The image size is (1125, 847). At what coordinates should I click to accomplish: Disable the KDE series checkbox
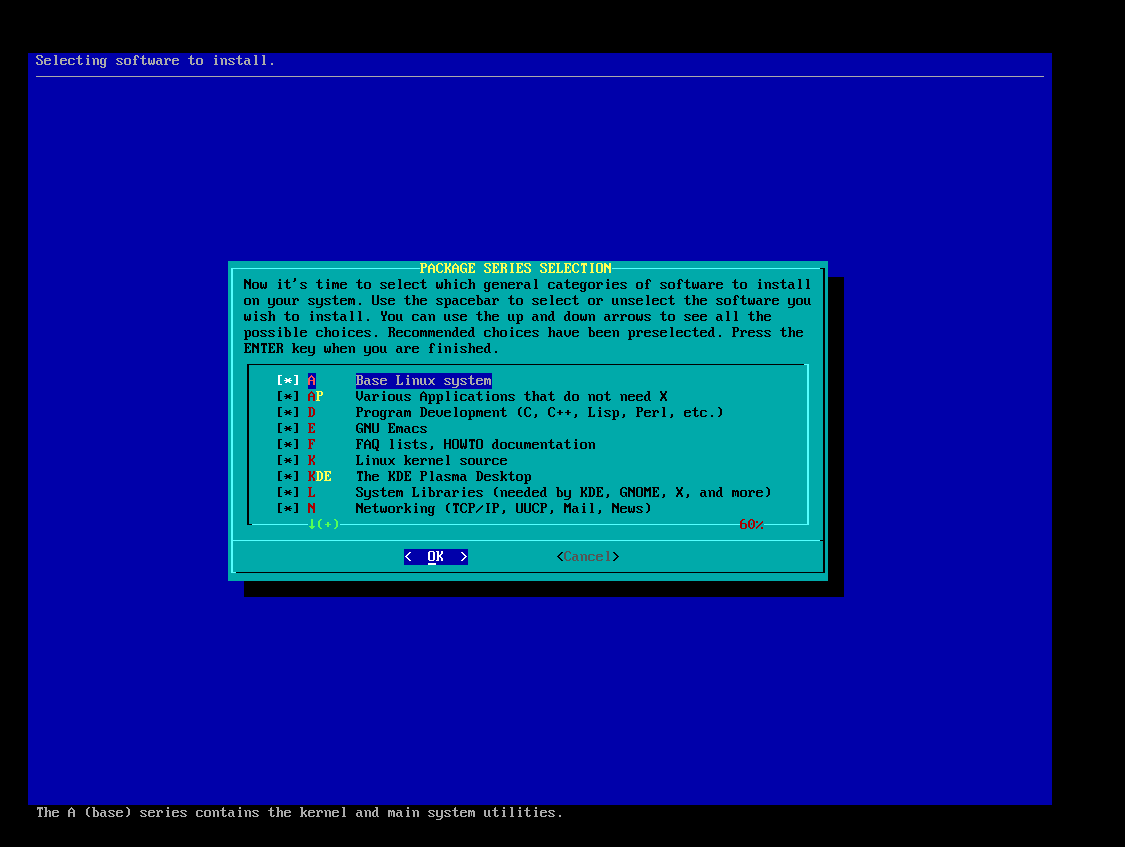click(288, 477)
